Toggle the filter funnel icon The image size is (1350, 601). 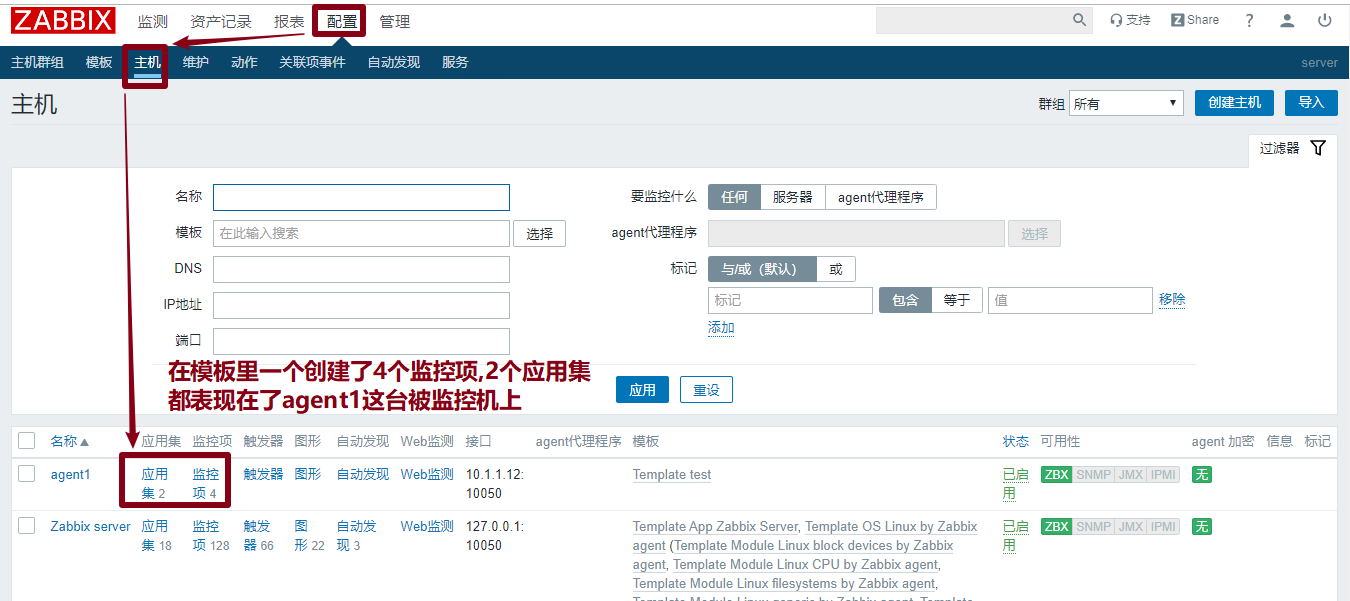pos(1318,148)
